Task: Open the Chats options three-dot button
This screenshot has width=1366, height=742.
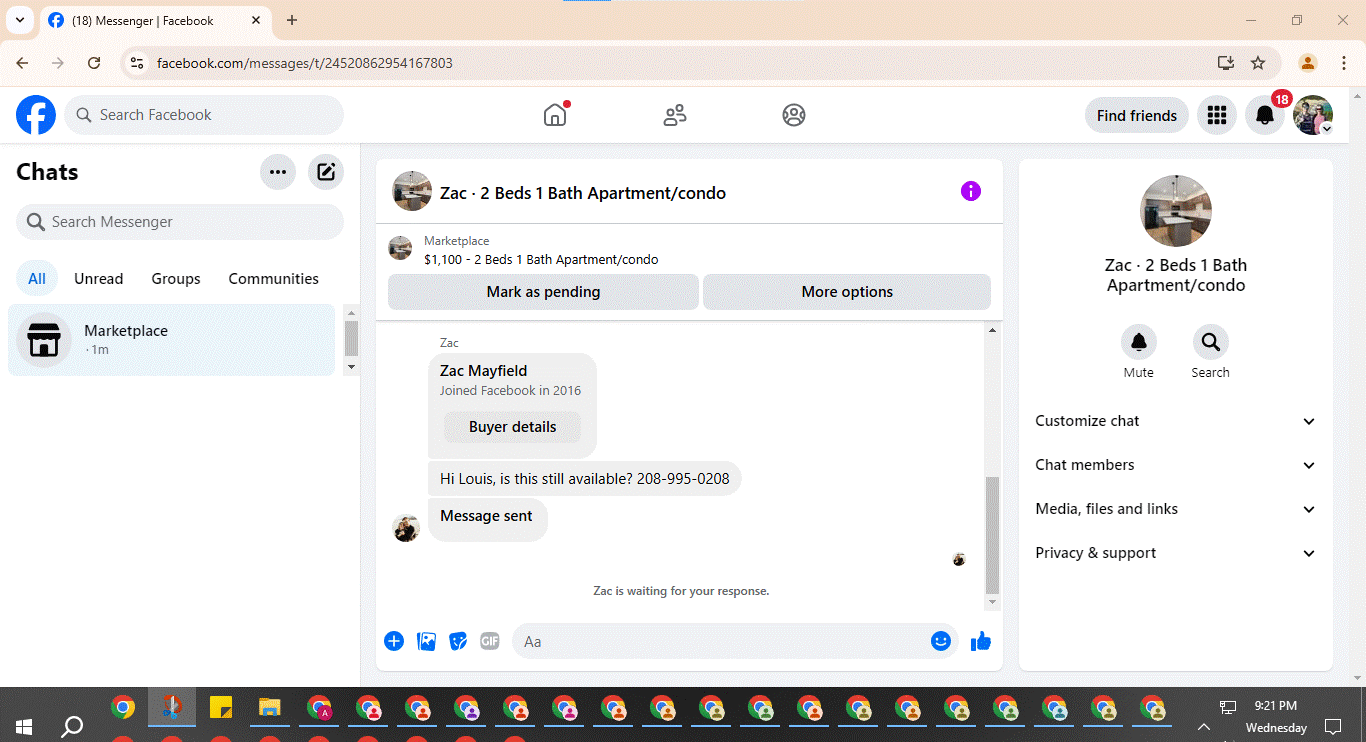Action: click(278, 172)
